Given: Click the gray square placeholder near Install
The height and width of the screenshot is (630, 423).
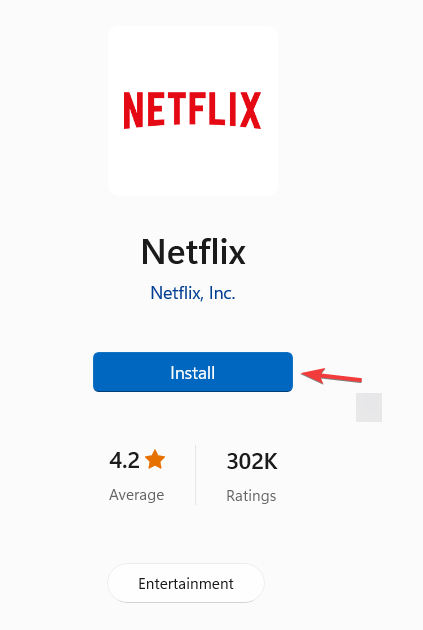Looking at the screenshot, I should pos(369,407).
